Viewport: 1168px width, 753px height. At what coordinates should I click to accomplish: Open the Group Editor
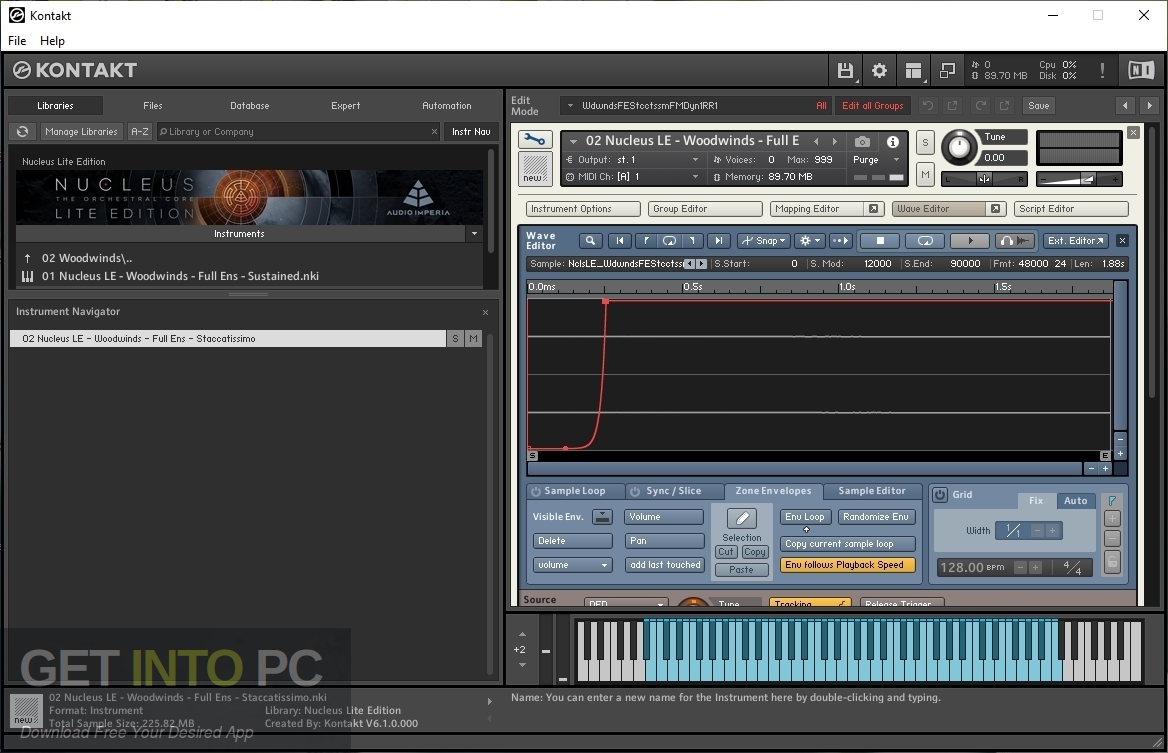(705, 209)
